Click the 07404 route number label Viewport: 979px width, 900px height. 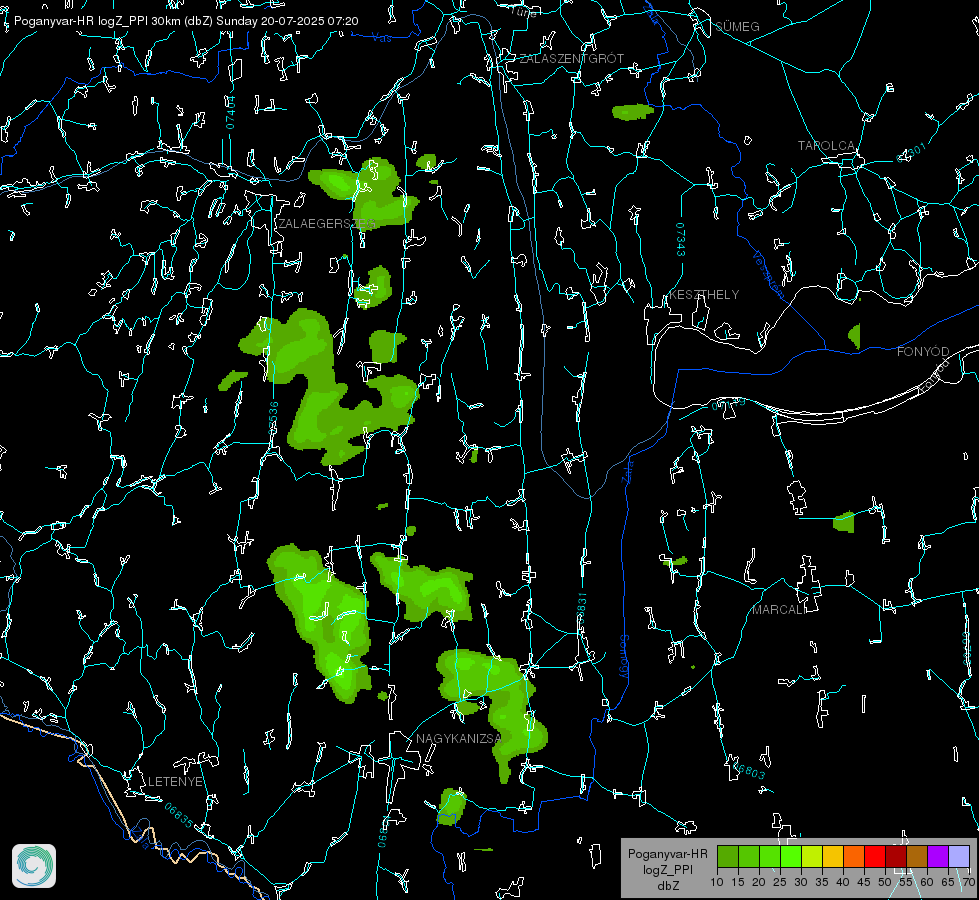click(231, 112)
